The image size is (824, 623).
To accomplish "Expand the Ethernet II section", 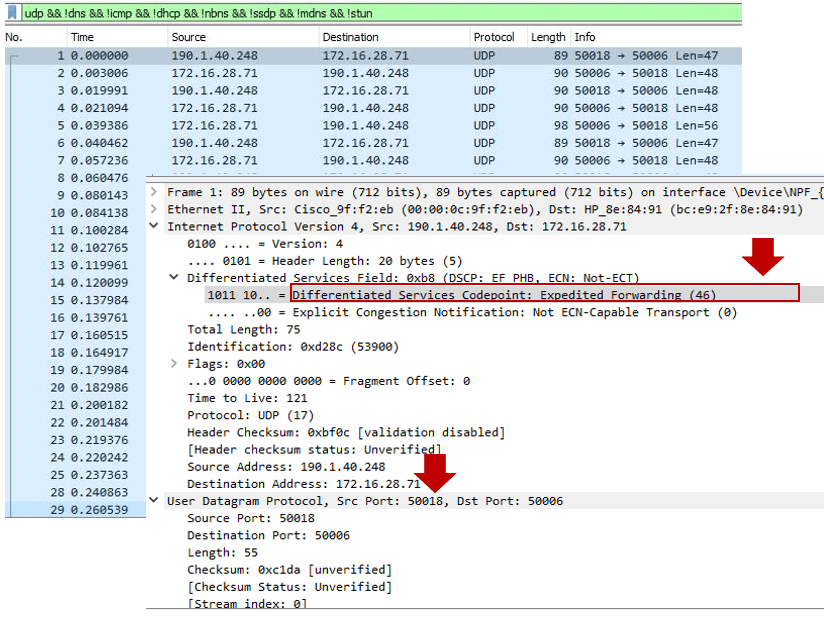I will [x=153, y=209].
